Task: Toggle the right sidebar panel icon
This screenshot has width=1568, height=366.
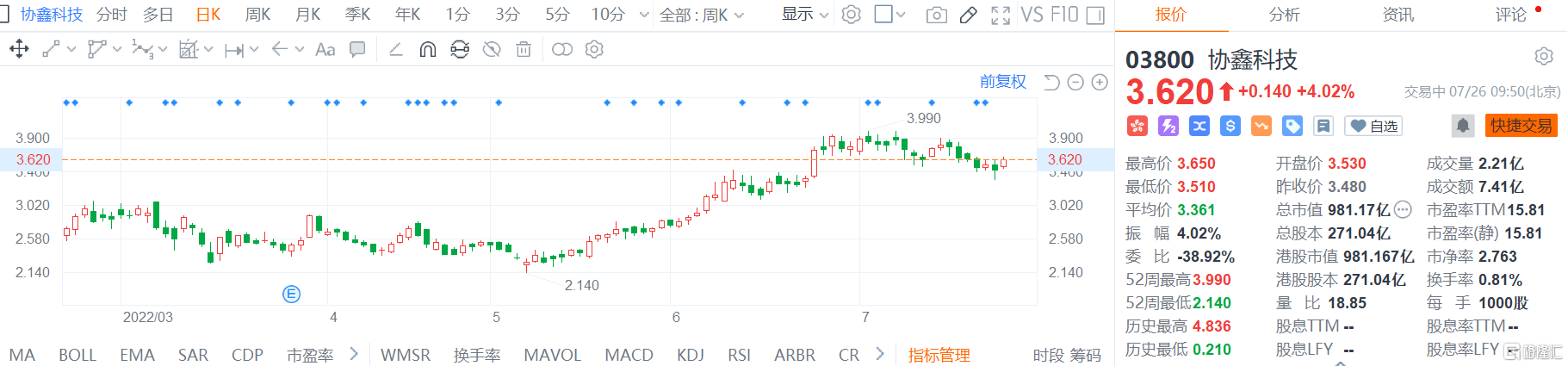Action: click(x=1095, y=16)
